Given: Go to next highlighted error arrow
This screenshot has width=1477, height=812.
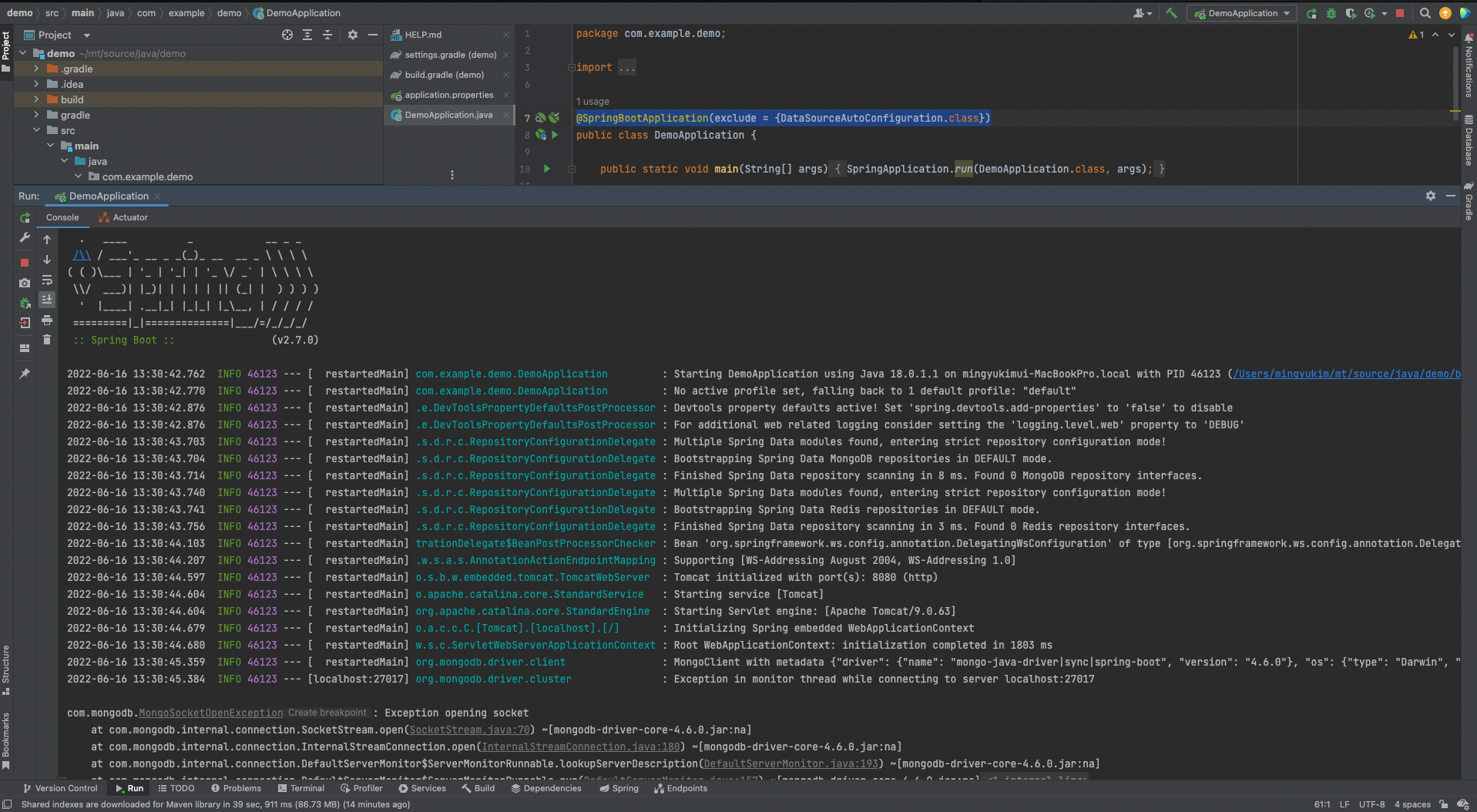Looking at the screenshot, I should [1452, 35].
